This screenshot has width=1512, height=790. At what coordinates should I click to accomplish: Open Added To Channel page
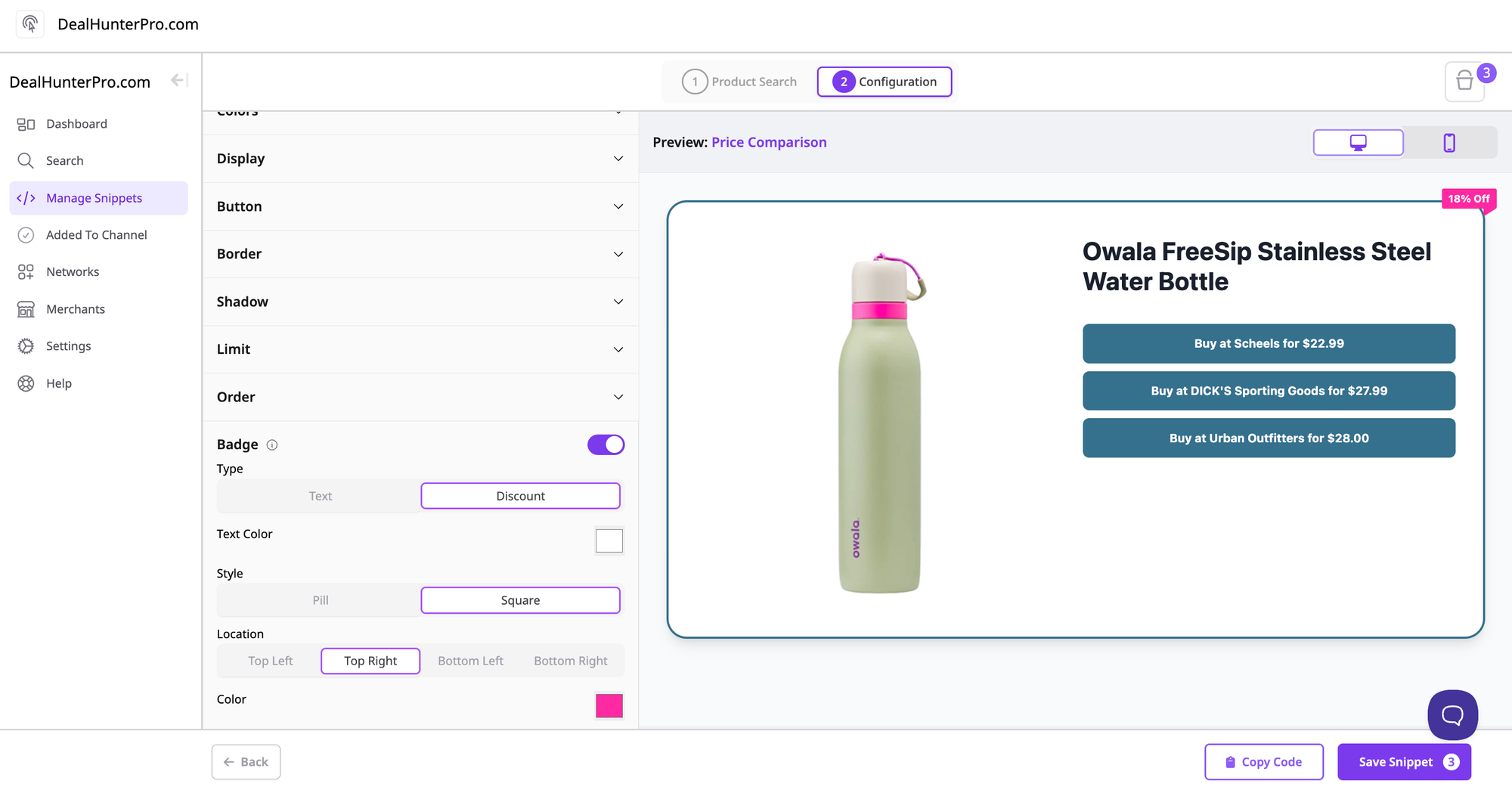pos(99,235)
